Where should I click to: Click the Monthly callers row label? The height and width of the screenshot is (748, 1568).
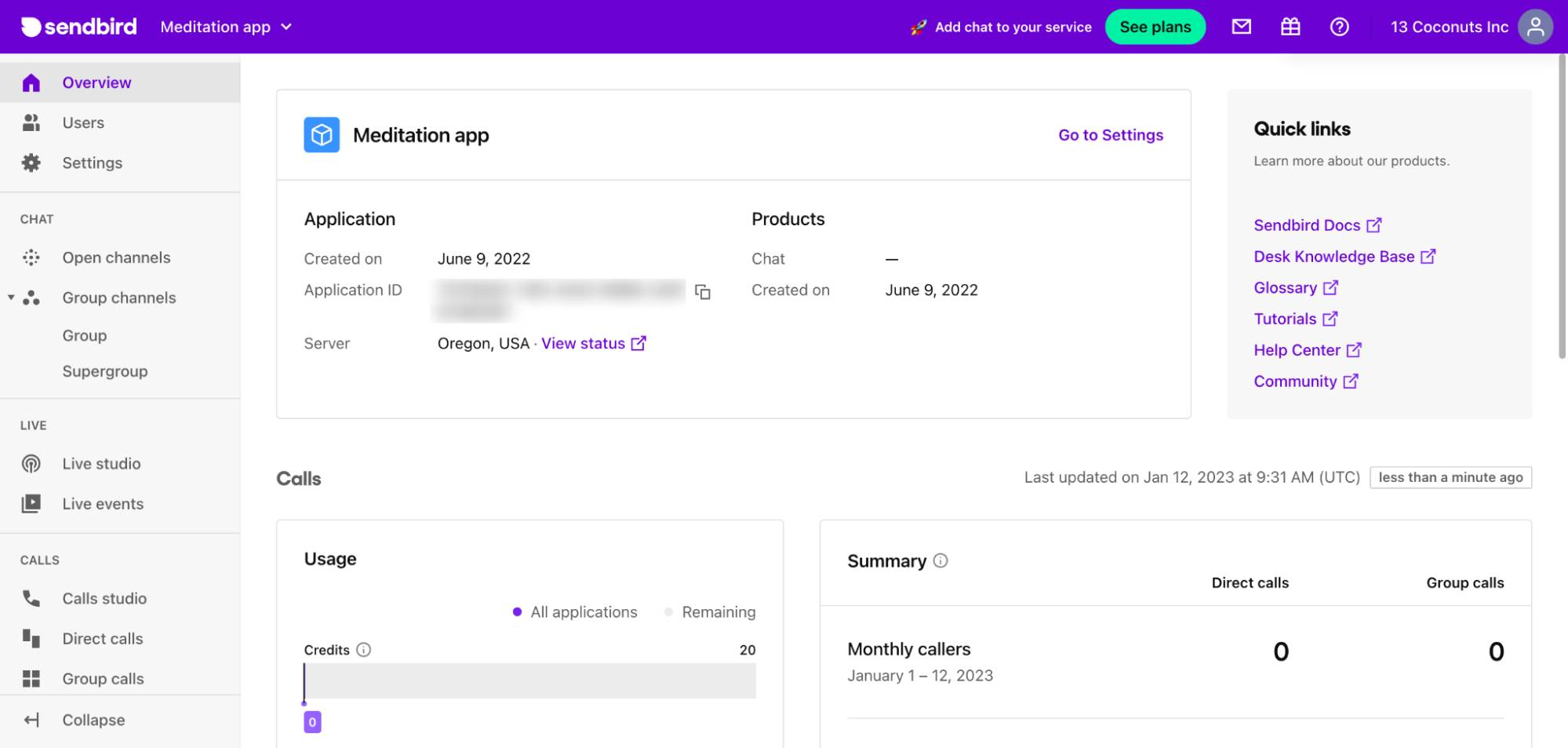click(x=908, y=649)
